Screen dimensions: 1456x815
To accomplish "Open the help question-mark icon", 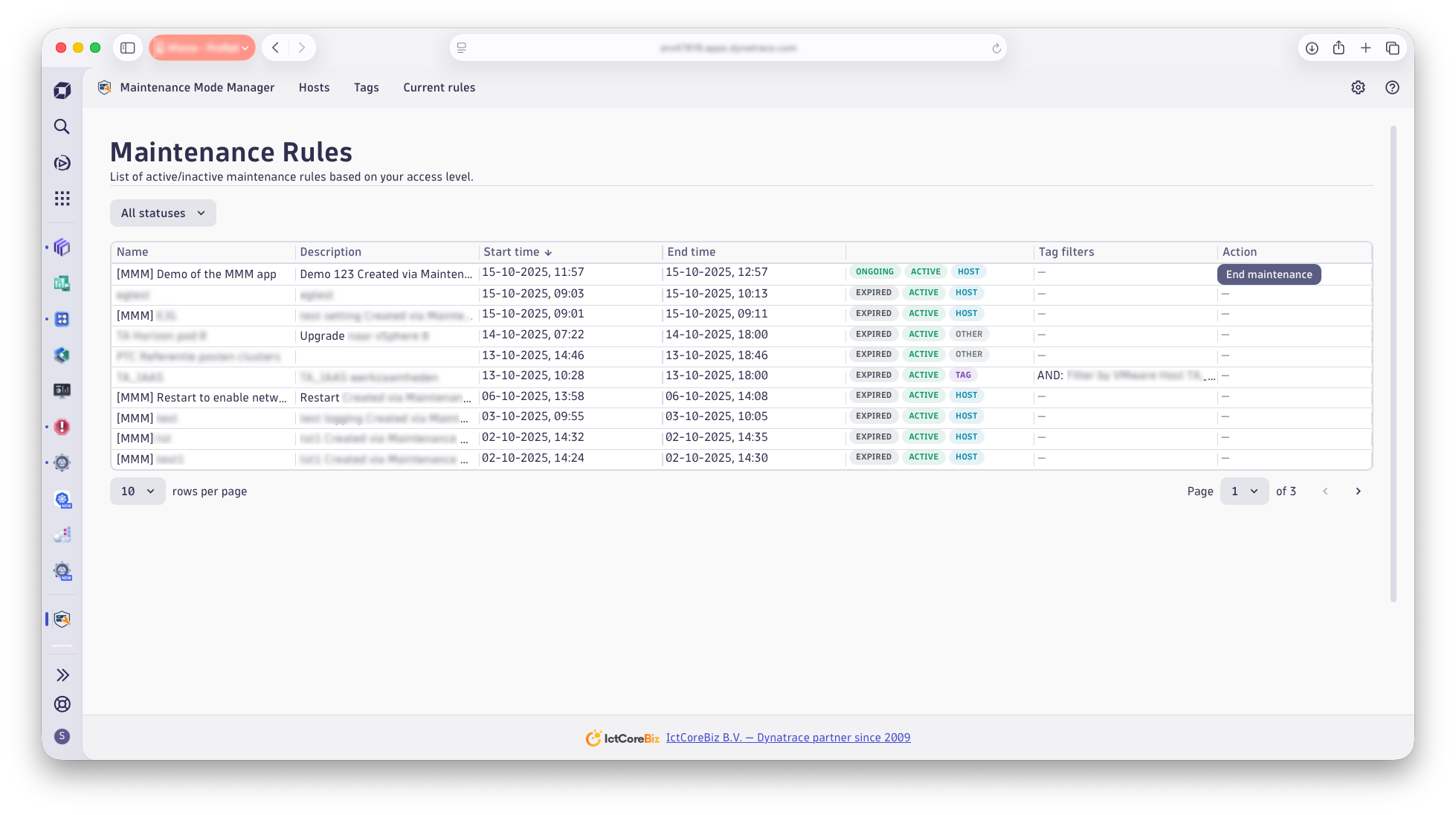I will point(1392,87).
